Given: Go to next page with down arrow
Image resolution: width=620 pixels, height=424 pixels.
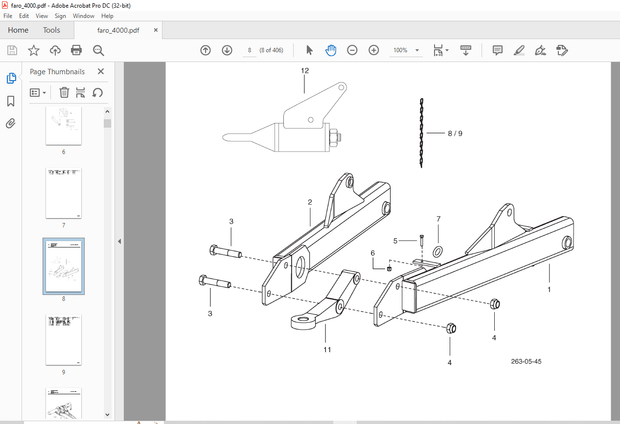Looking at the screenshot, I should coord(226,50).
